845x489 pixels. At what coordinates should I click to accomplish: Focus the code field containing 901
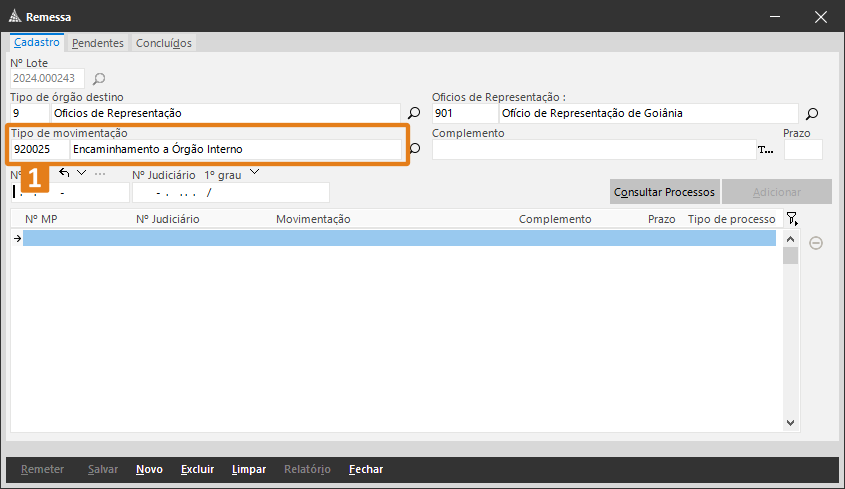465,113
